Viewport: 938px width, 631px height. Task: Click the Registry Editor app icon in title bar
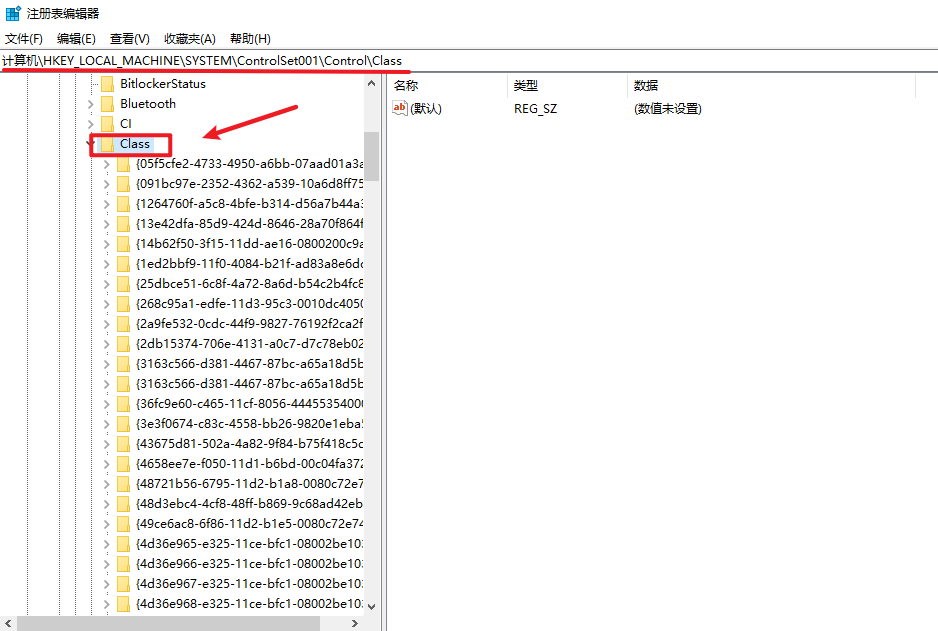click(x=13, y=13)
